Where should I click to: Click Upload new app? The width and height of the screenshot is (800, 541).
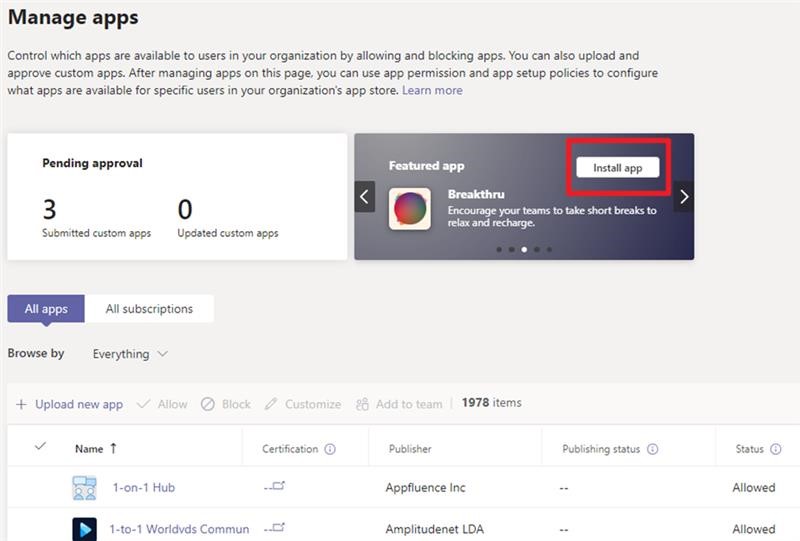point(69,404)
